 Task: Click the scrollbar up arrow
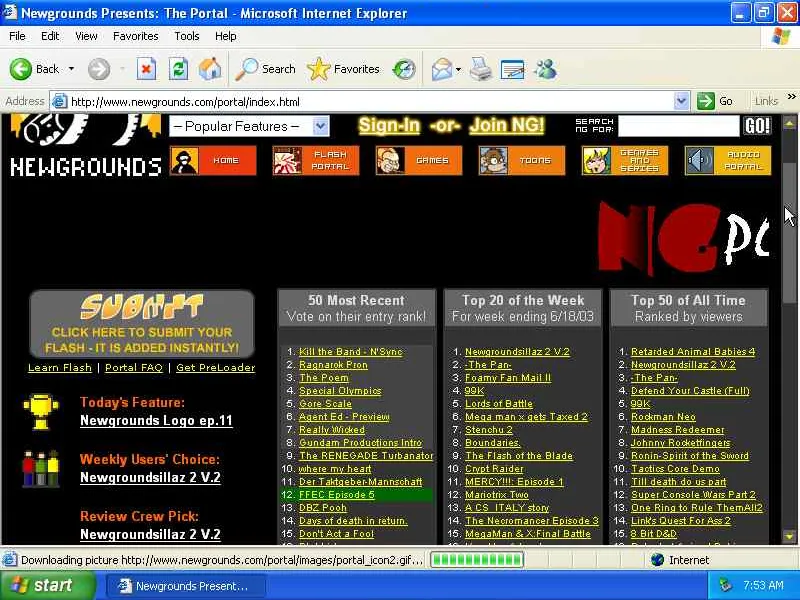click(789, 123)
